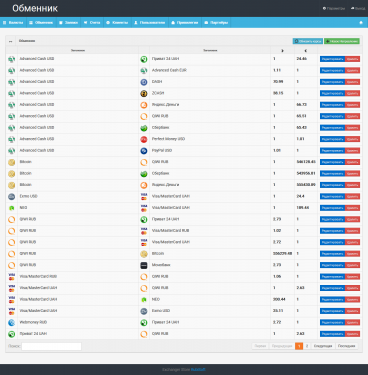Delete the QIWI RUB to Монобанк direction

pyautogui.click(x=352, y=265)
